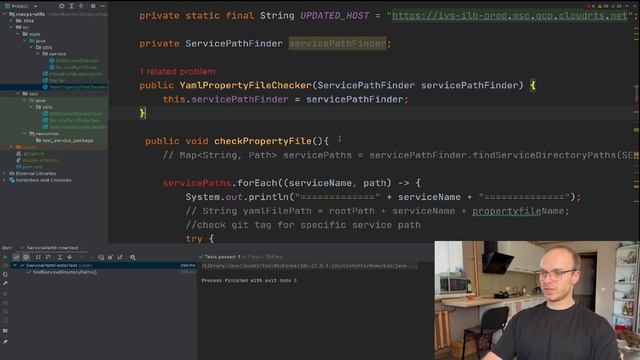Toggle sort tests alphabetically
This screenshot has width=640, height=360.
click(38, 258)
